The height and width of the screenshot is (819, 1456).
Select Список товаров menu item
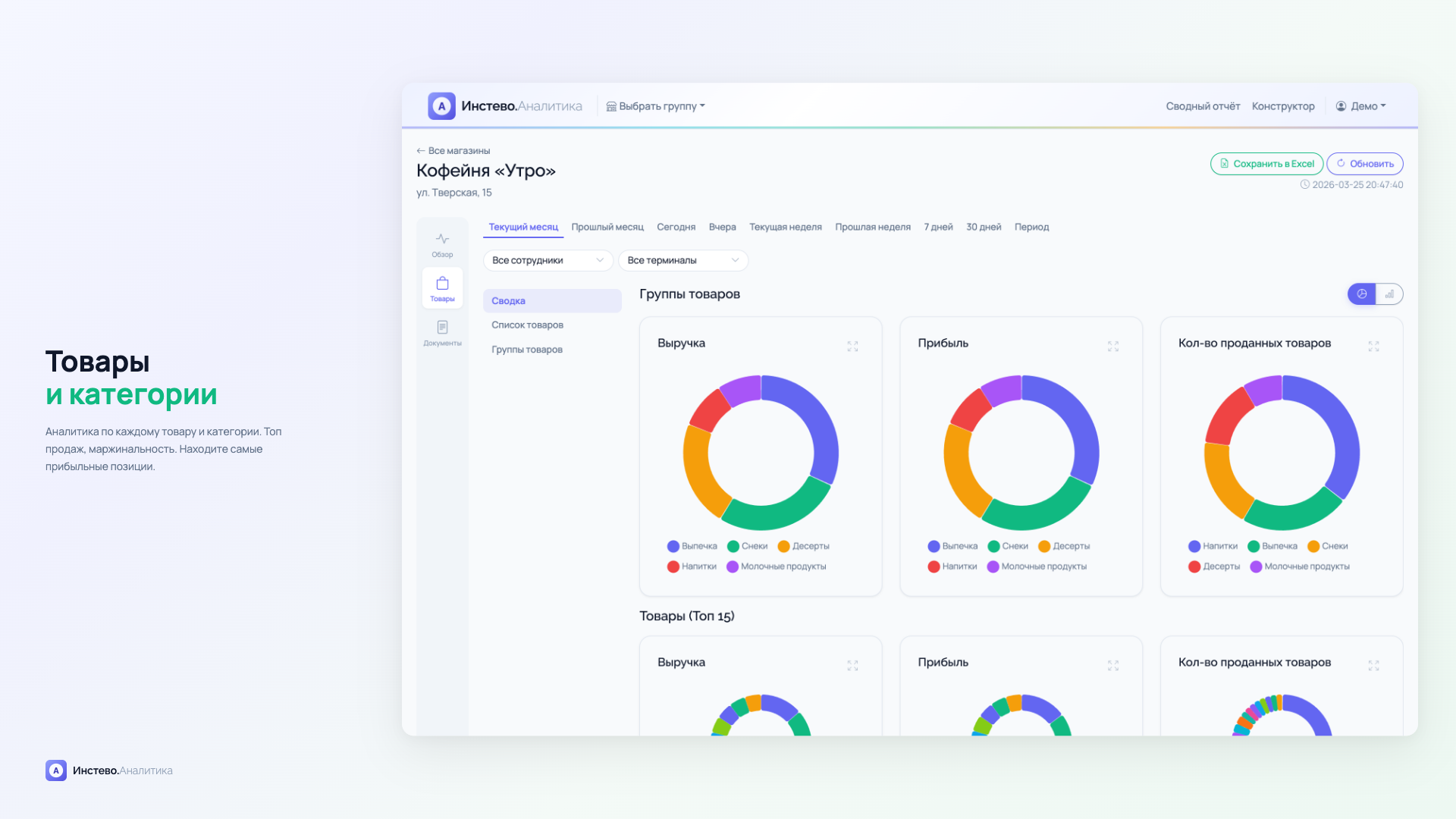click(x=527, y=325)
